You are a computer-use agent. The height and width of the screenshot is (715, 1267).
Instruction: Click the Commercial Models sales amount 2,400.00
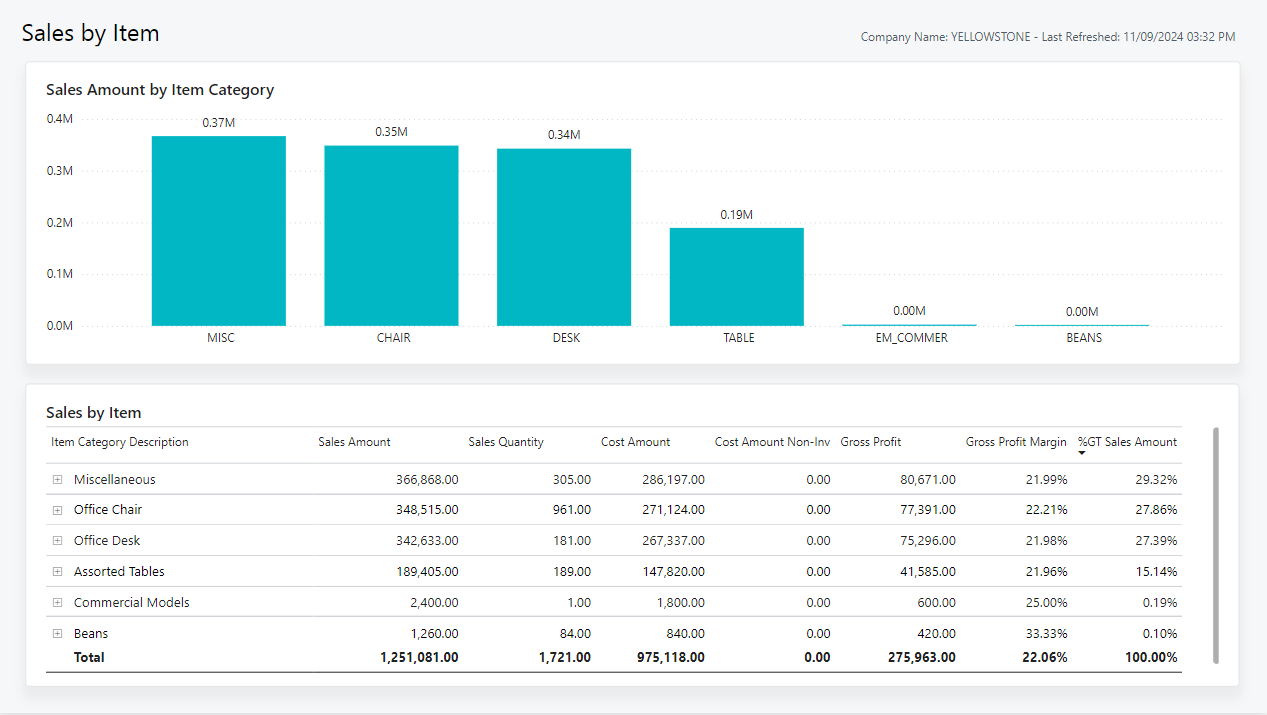coord(435,603)
